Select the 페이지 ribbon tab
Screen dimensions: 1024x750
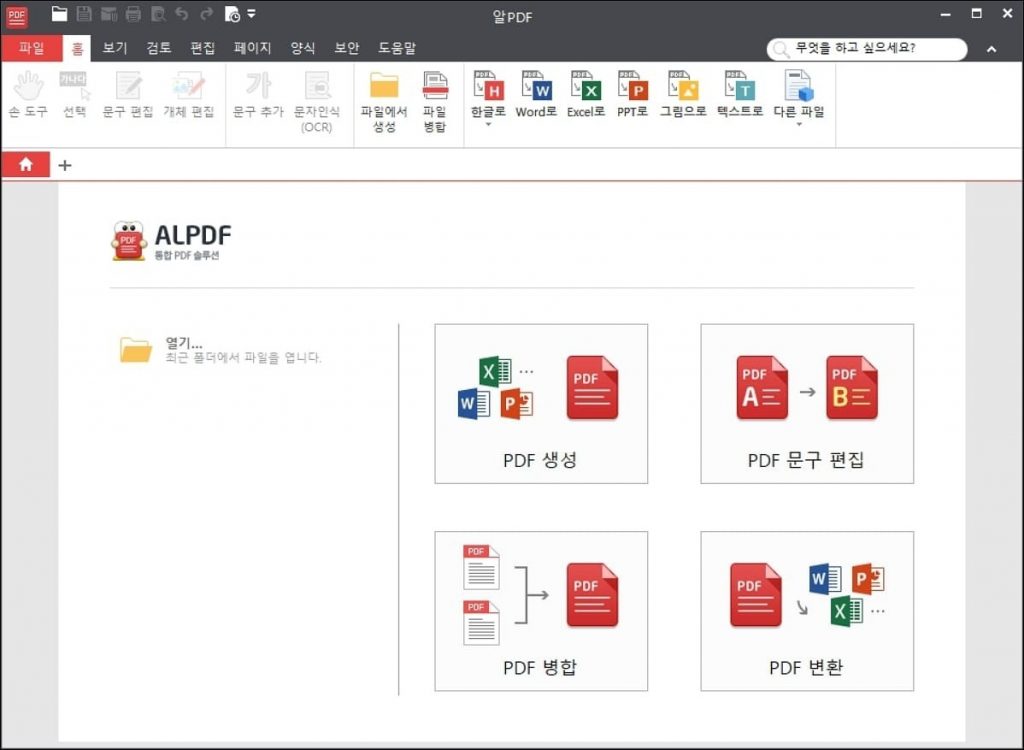(253, 48)
